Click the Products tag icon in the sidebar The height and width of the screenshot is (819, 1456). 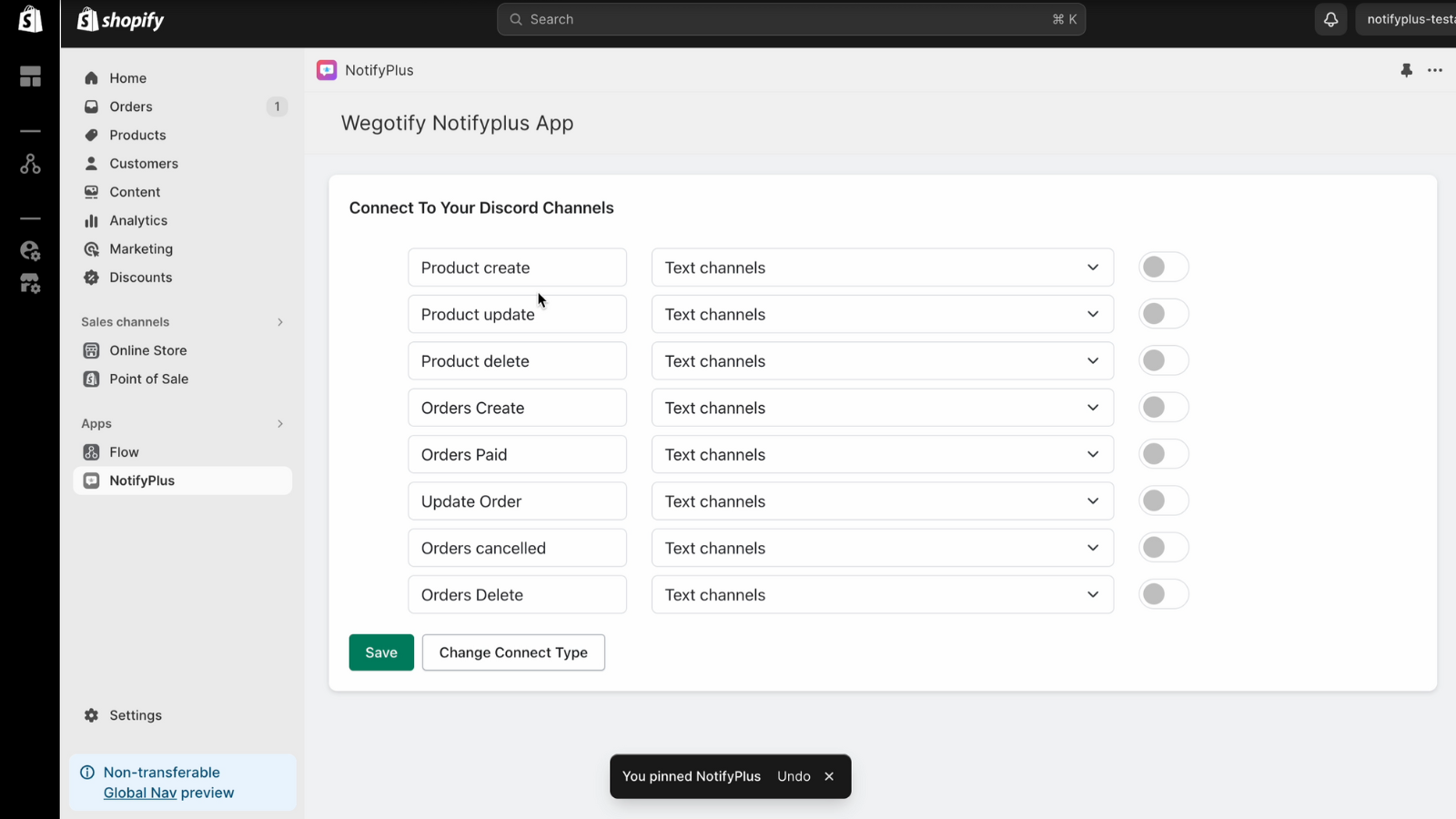tap(91, 135)
